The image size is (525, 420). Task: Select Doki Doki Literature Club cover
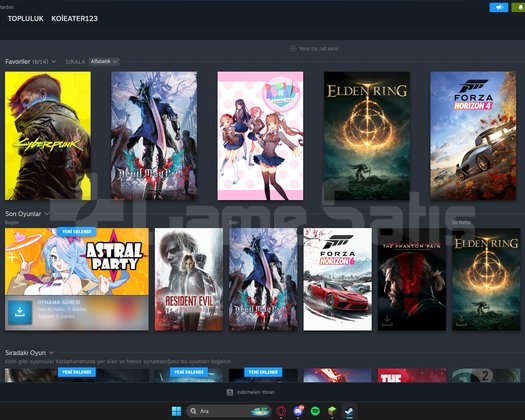click(x=260, y=136)
